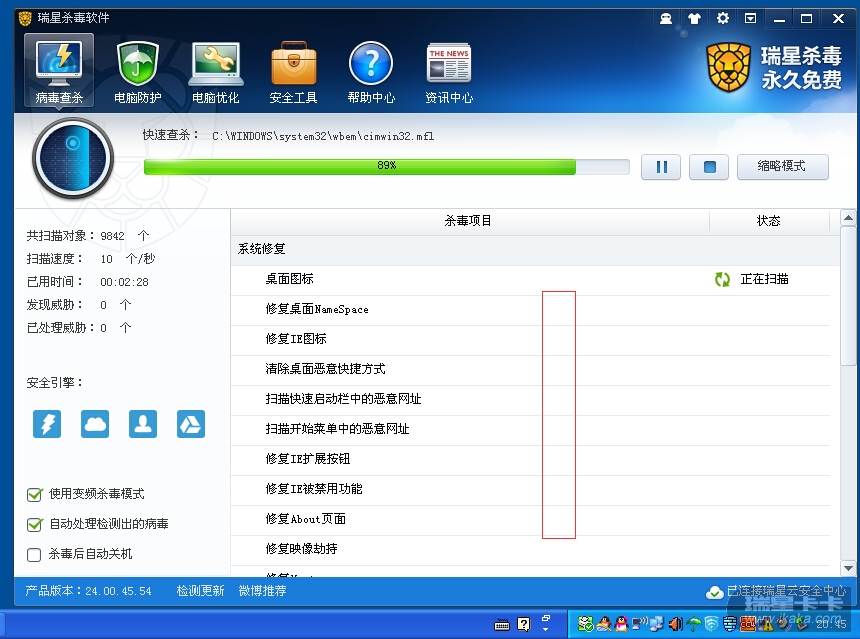The width and height of the screenshot is (860, 639).
Task: Click the scroll down arrow of list
Action: [x=848, y=568]
